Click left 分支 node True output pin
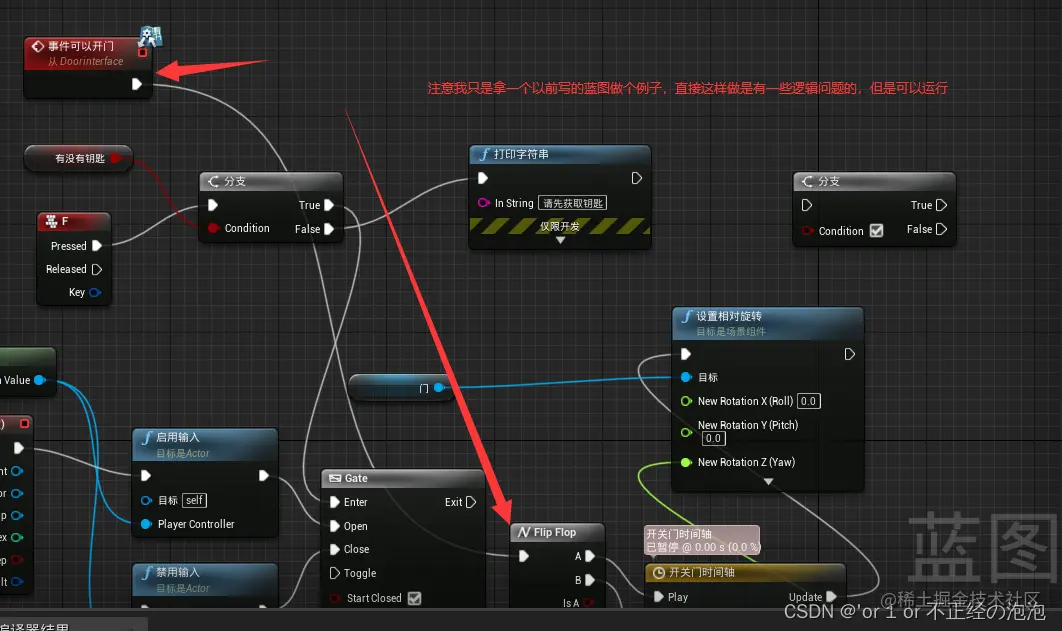Viewport: 1062px width, 631px height. click(x=329, y=205)
